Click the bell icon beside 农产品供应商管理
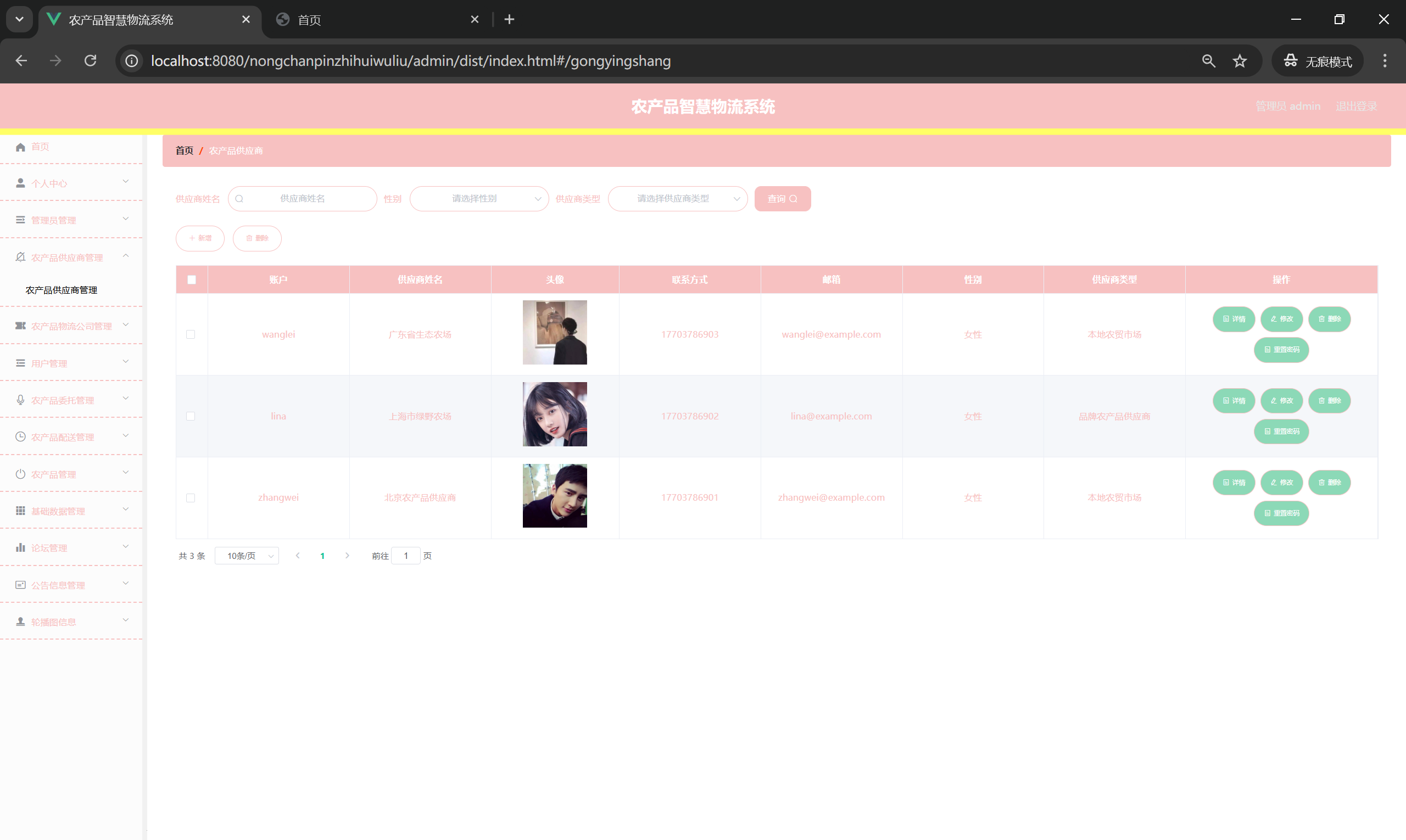The height and width of the screenshot is (840, 1406). (20, 257)
